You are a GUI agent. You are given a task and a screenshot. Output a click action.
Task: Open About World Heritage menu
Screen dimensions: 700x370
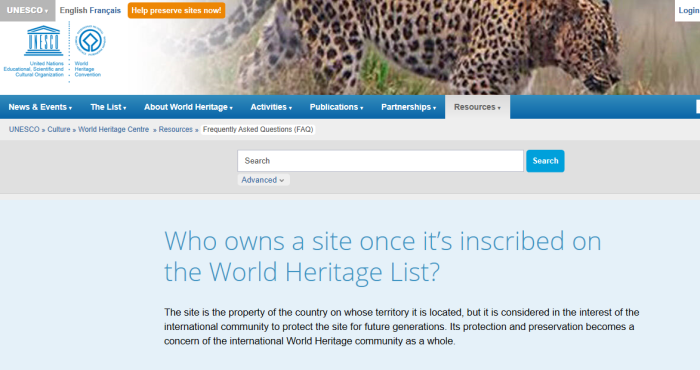coord(188,107)
